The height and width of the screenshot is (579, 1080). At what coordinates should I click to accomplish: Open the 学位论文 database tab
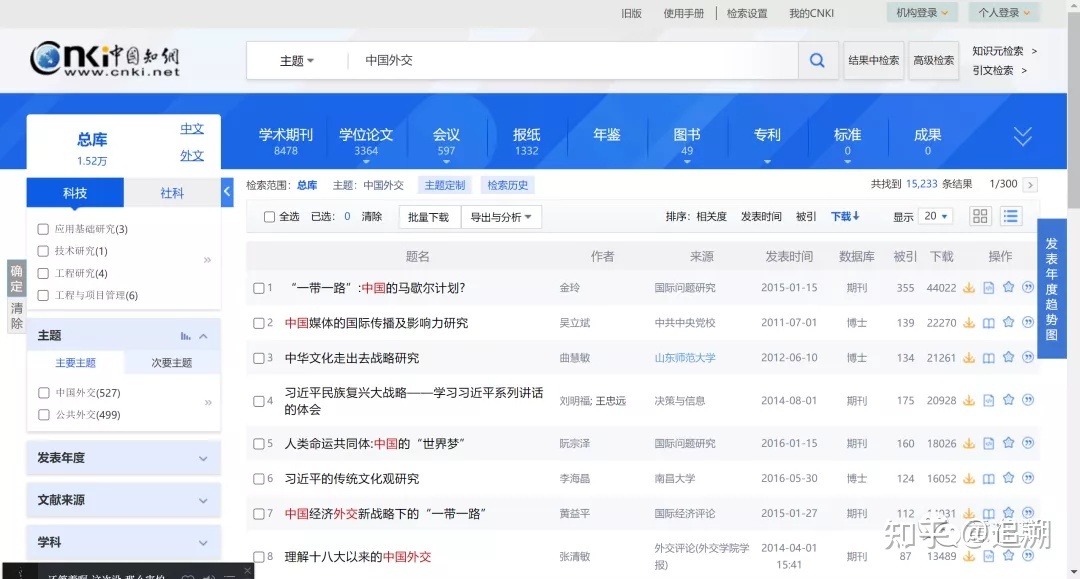366,141
